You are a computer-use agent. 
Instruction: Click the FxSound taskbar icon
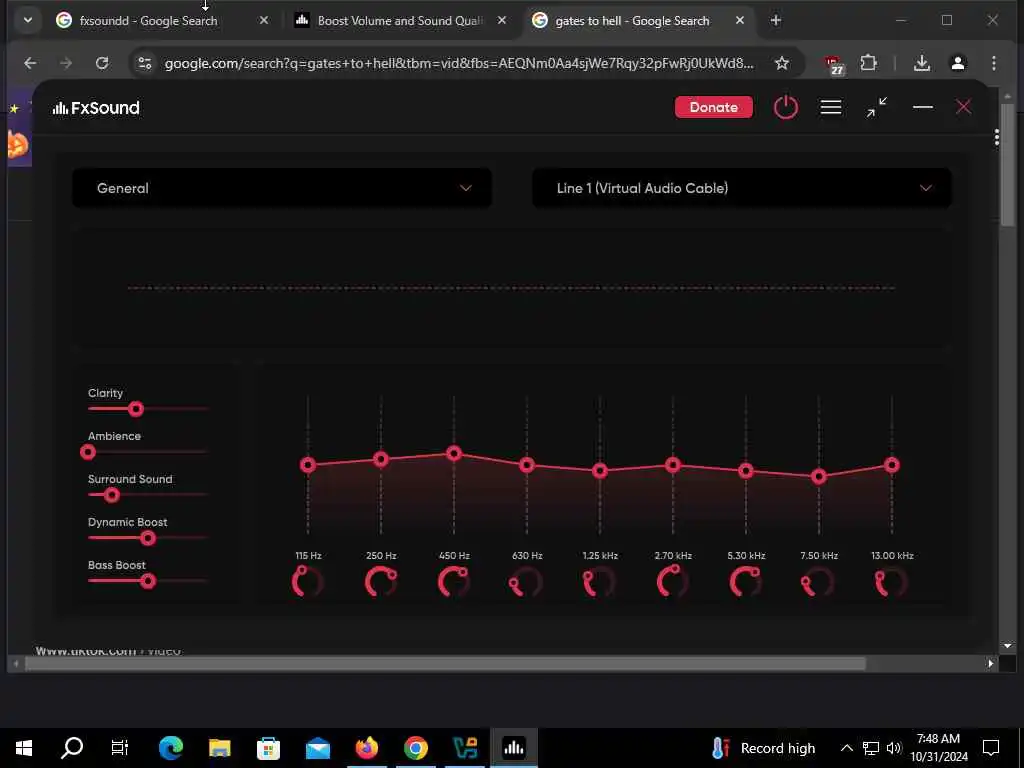point(514,748)
